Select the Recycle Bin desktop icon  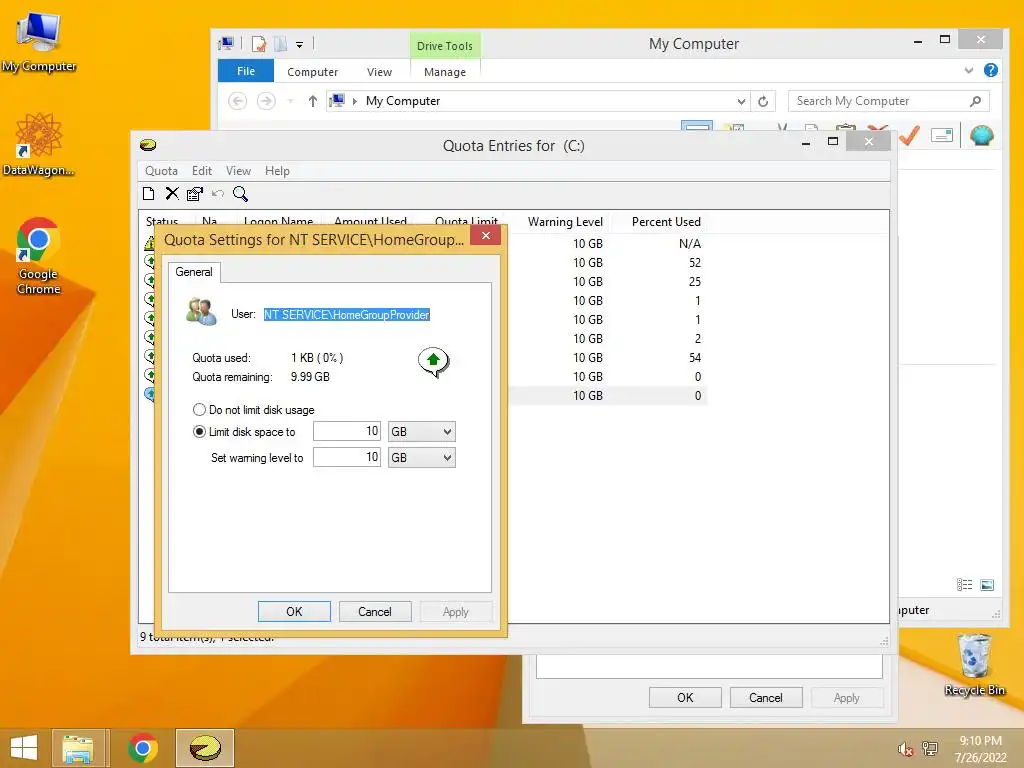click(974, 665)
